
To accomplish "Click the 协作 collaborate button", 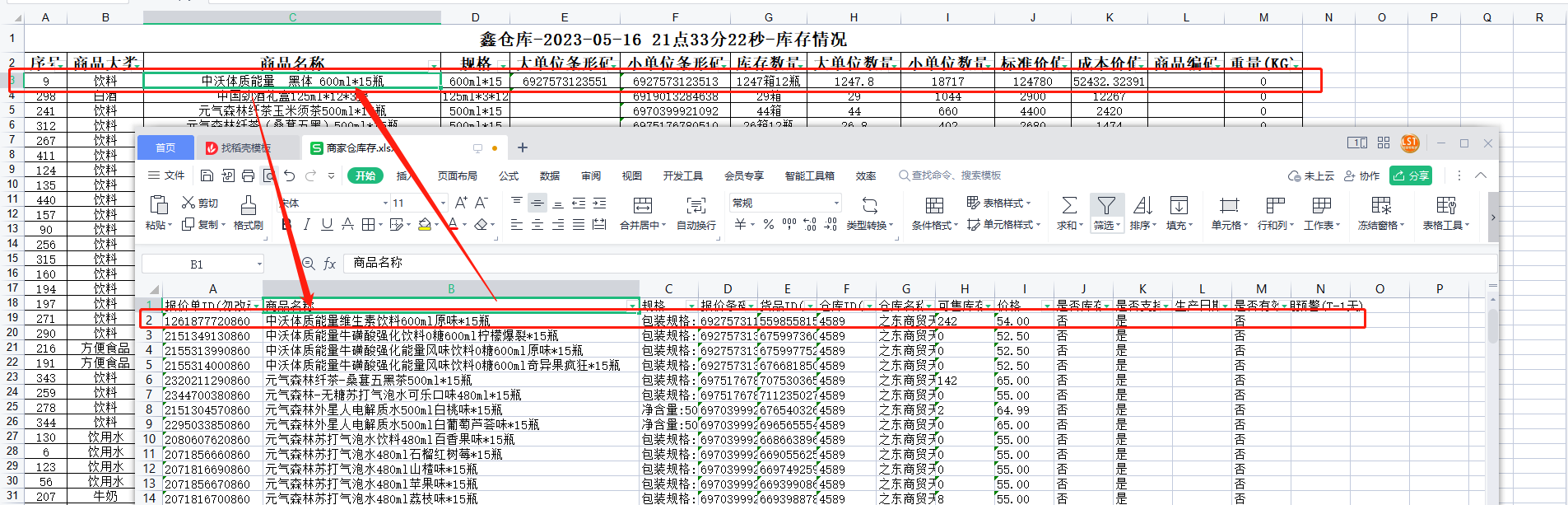I will 1361,175.
